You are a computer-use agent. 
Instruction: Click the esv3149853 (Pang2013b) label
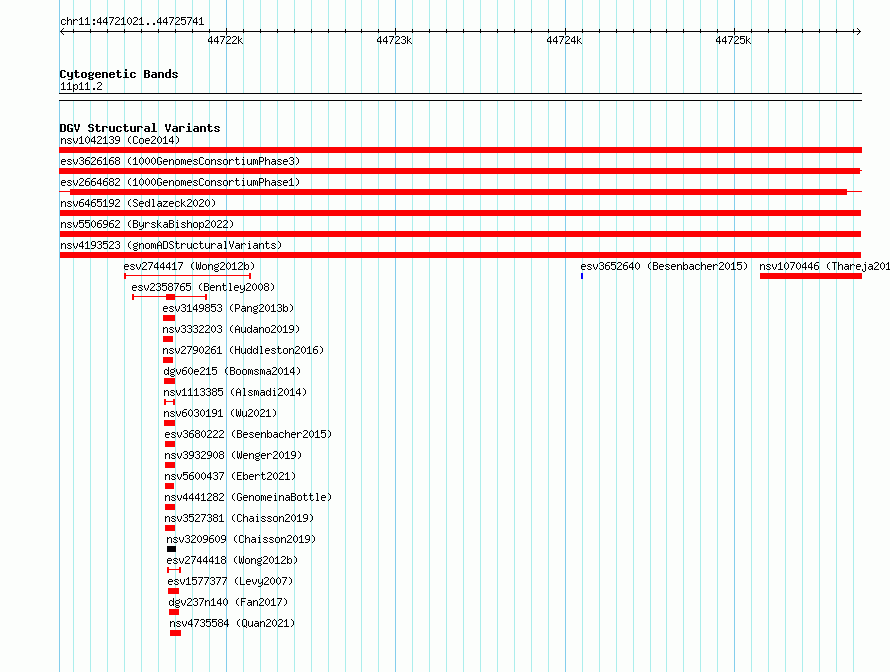(228, 308)
